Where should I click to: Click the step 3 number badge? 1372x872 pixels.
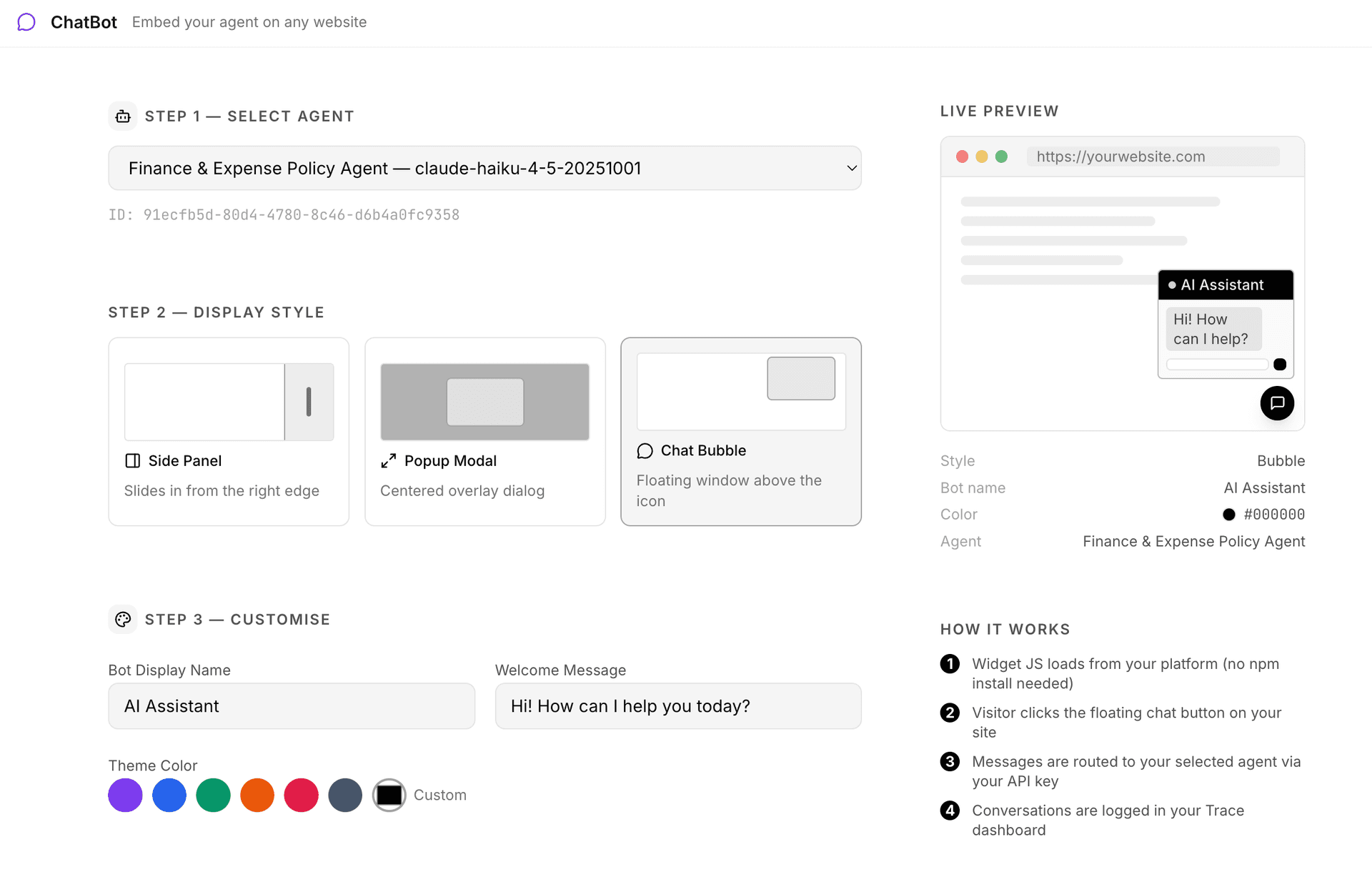click(950, 762)
